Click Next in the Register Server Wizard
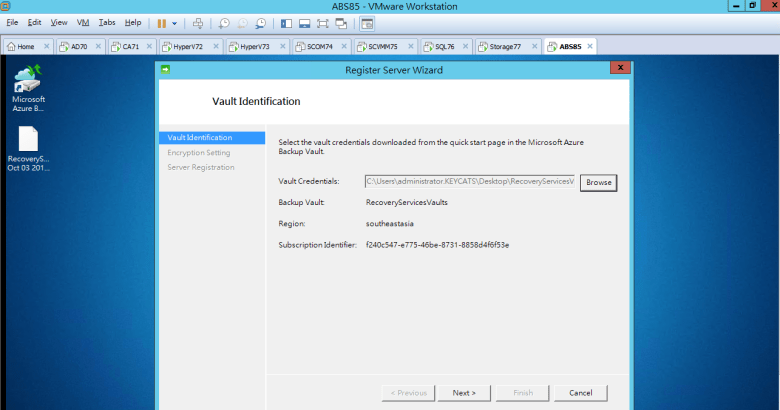Viewport: 780px width, 410px height. (464, 393)
